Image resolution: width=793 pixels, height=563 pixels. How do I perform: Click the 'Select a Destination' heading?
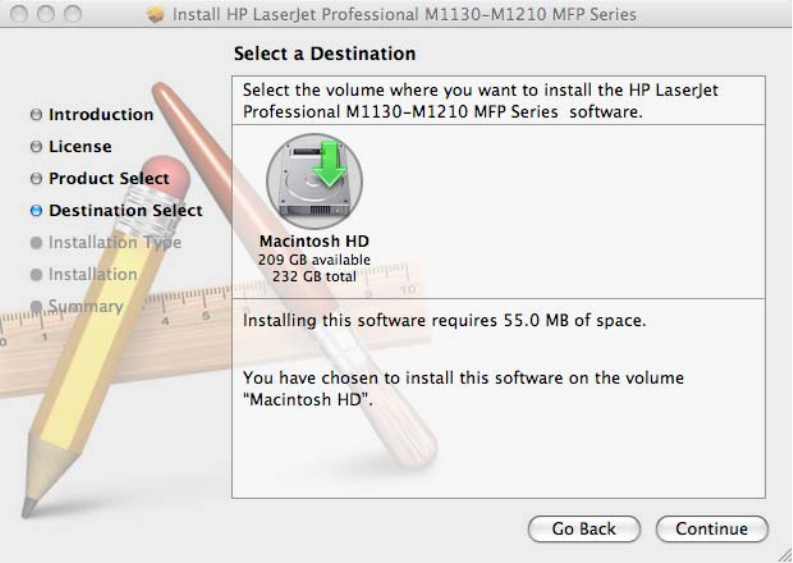click(325, 54)
